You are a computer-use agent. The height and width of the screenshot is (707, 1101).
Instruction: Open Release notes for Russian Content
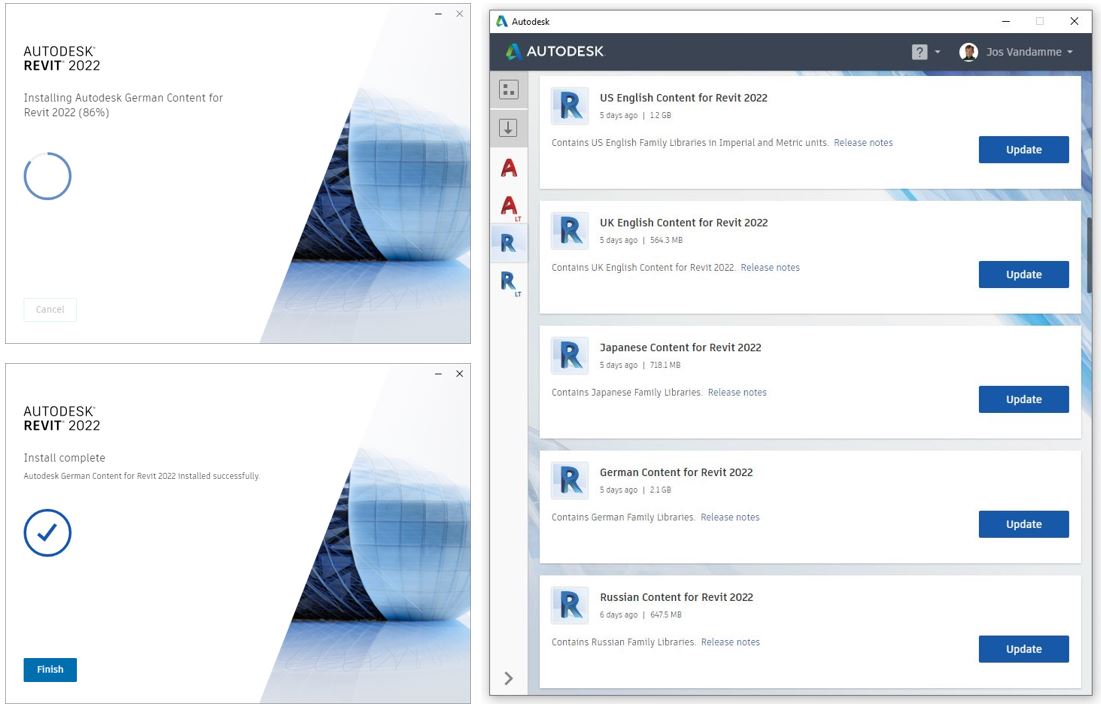(x=730, y=642)
